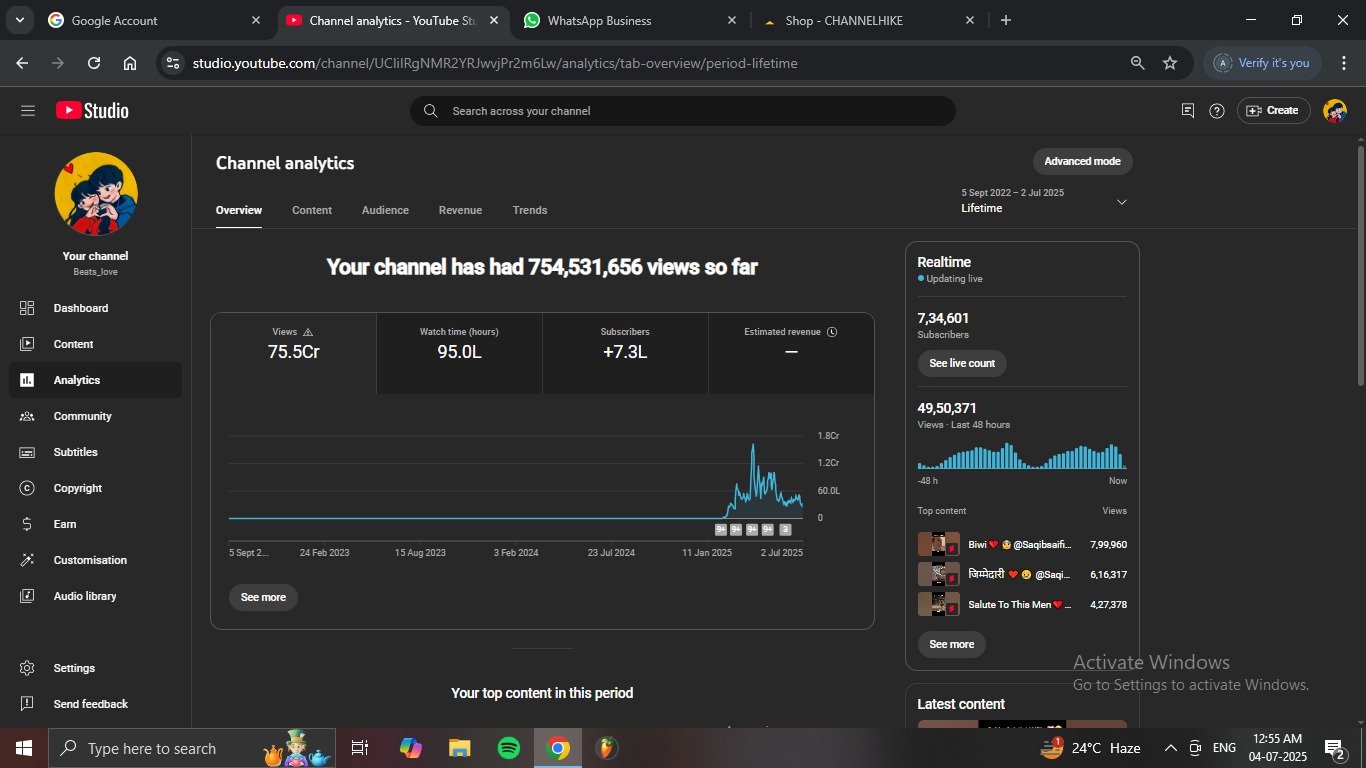Click the clock icon beside Estimated revenue
This screenshot has width=1366, height=768.
(x=832, y=332)
